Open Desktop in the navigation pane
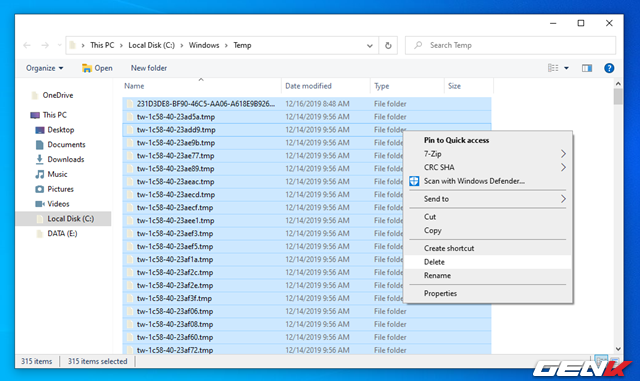Screen dimensions: 640x381 (61, 130)
